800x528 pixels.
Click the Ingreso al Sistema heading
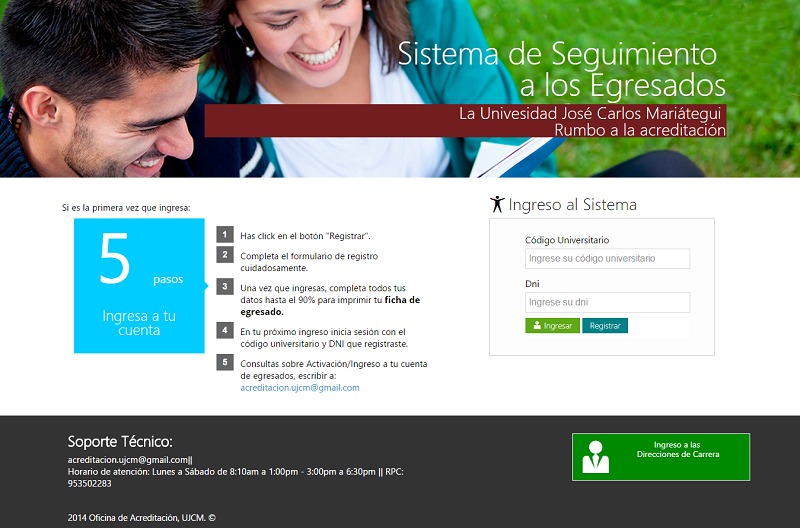point(572,205)
